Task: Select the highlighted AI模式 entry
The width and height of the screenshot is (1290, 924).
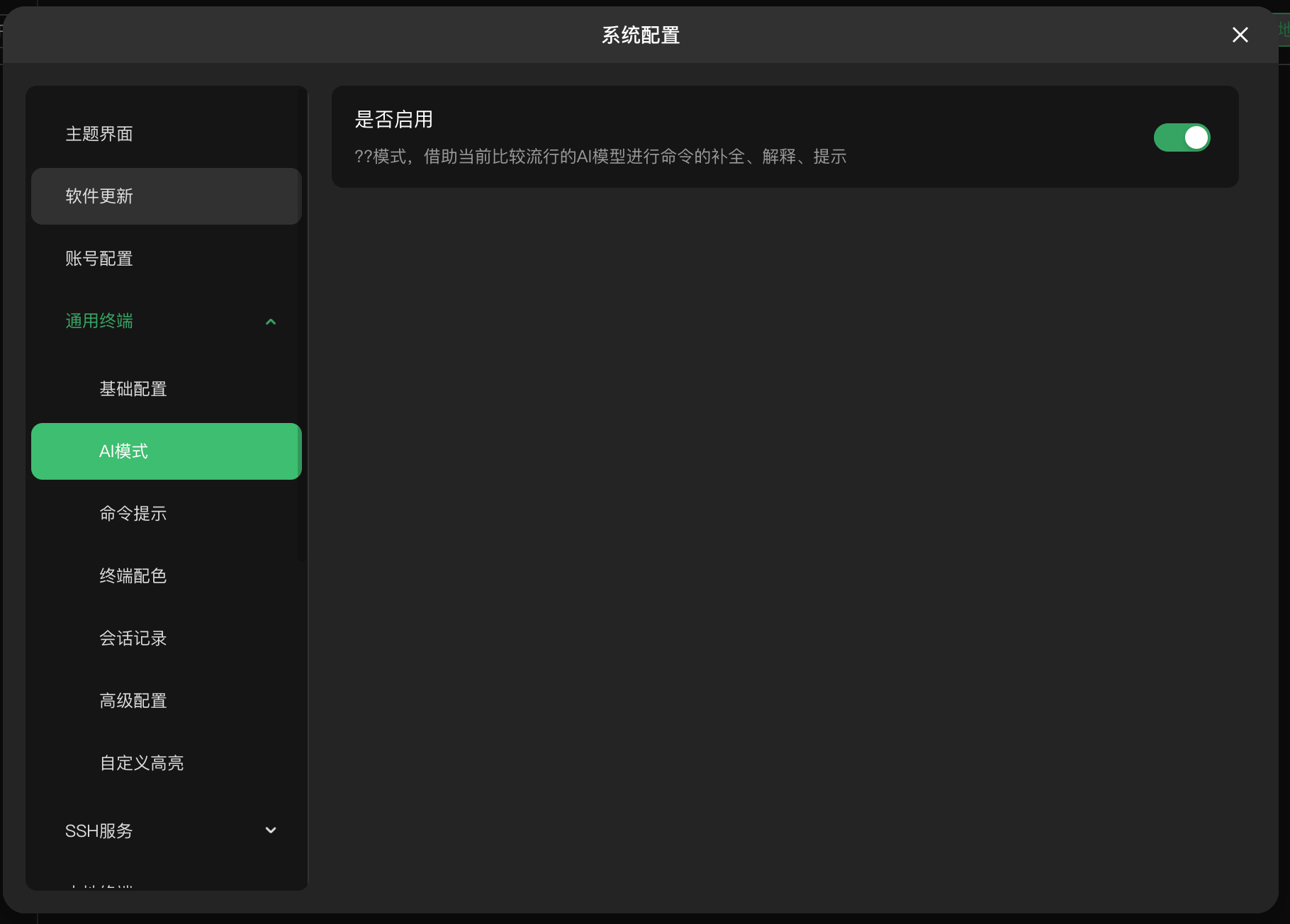Action: coord(123,451)
